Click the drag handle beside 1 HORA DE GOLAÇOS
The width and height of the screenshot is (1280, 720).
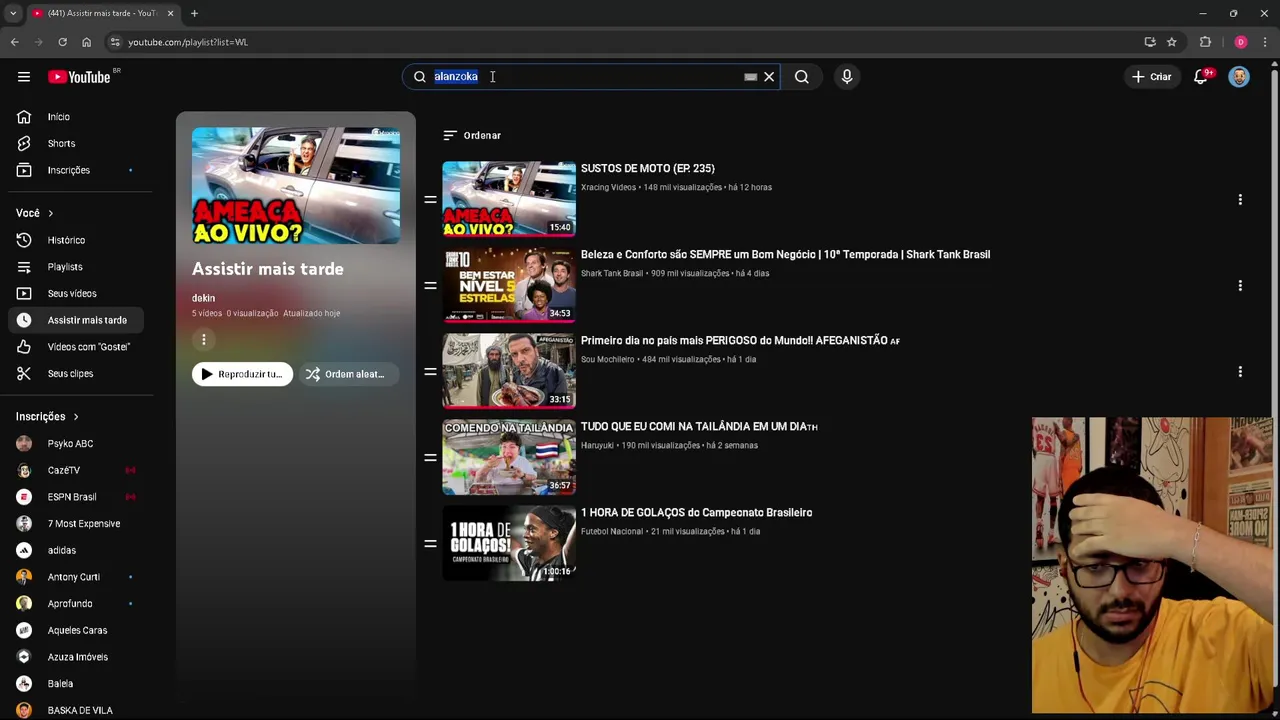tap(430, 543)
